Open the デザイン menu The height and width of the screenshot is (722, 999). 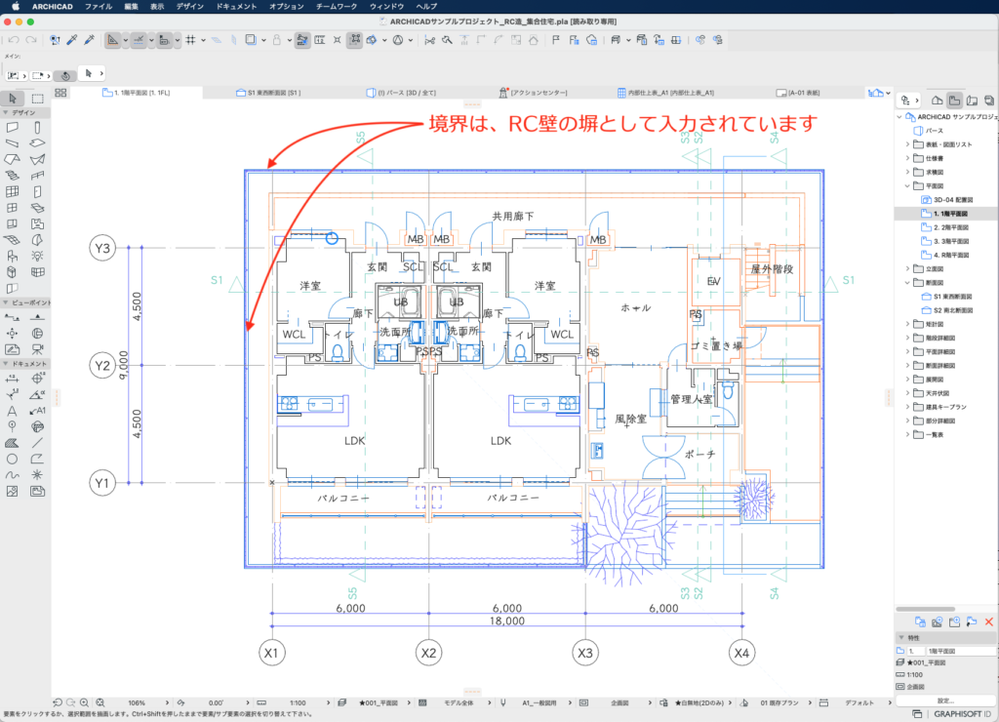[x=190, y=6]
